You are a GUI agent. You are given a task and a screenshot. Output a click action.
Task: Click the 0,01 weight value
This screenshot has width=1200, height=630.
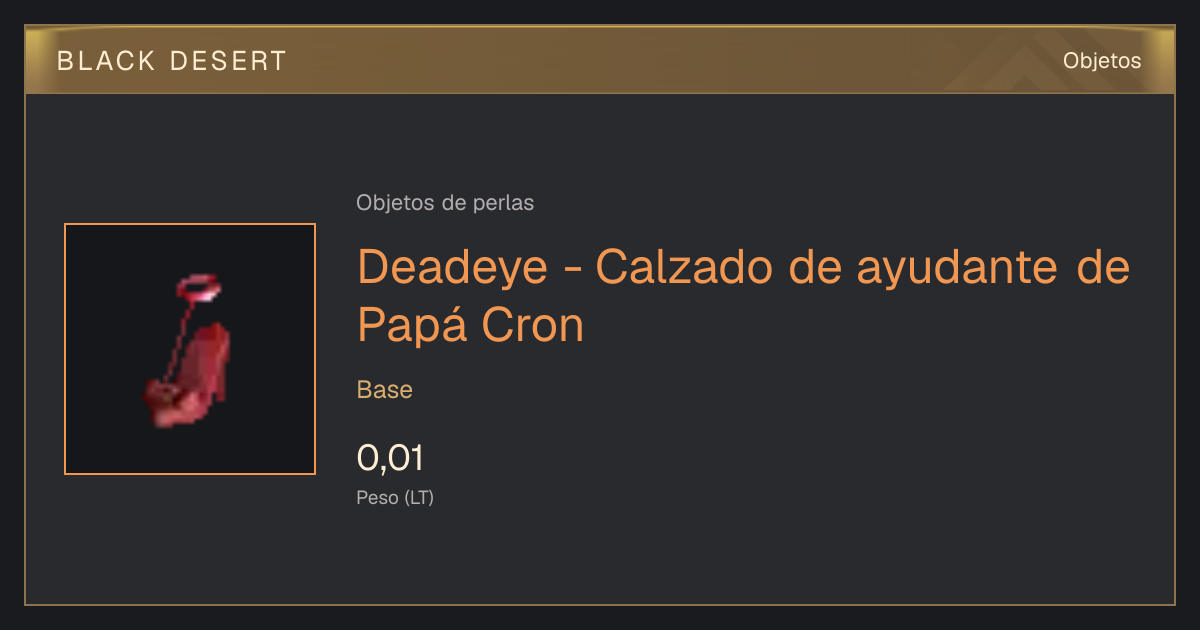point(391,458)
